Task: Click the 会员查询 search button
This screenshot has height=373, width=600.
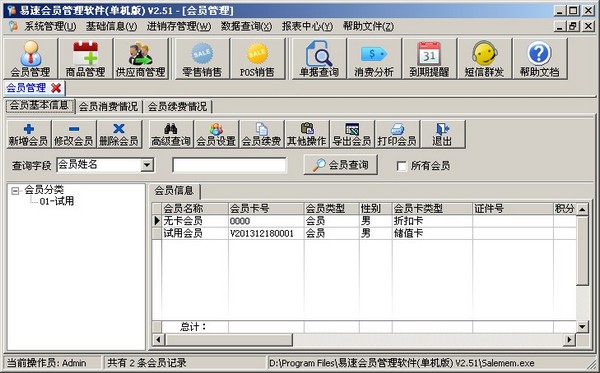Action: click(x=341, y=165)
